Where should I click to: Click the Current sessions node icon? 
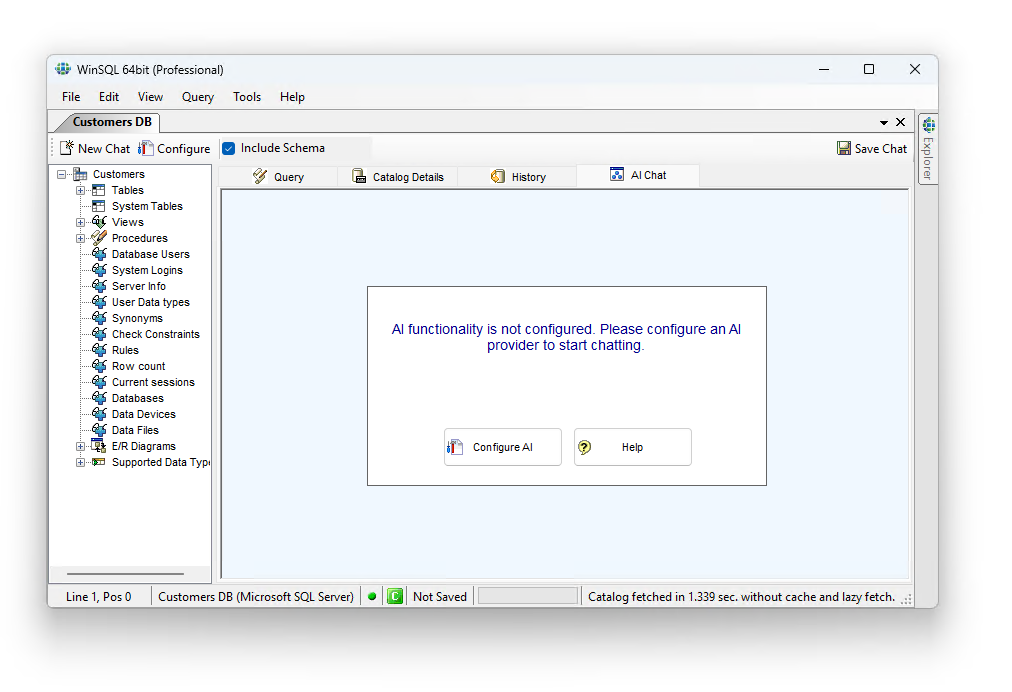click(99, 382)
